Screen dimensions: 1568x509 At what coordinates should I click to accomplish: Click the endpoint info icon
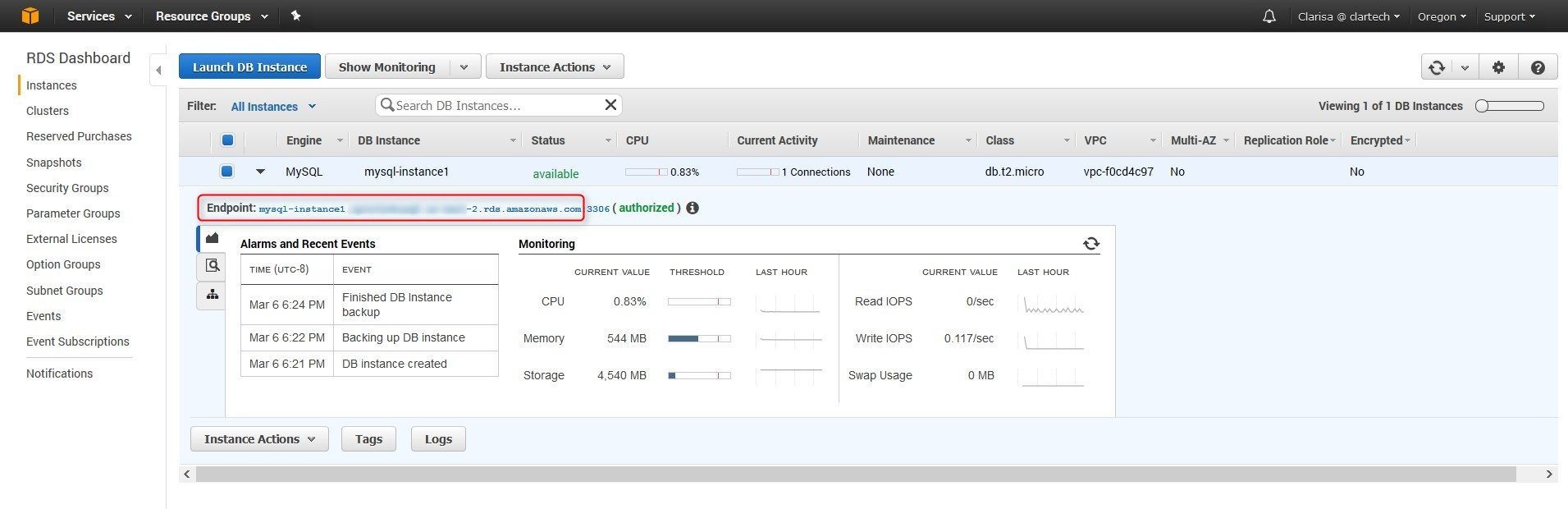coord(693,209)
